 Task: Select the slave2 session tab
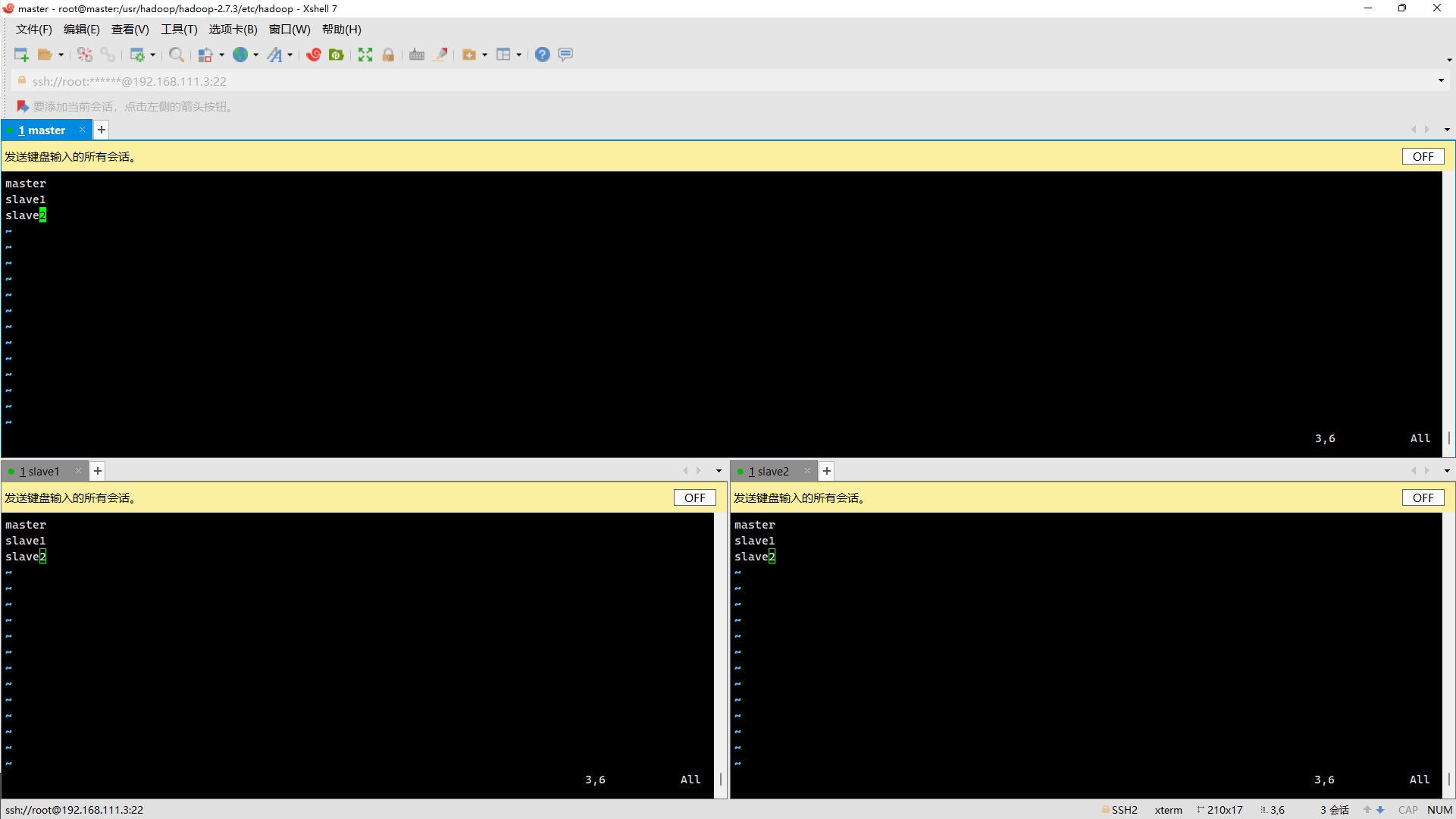point(772,471)
